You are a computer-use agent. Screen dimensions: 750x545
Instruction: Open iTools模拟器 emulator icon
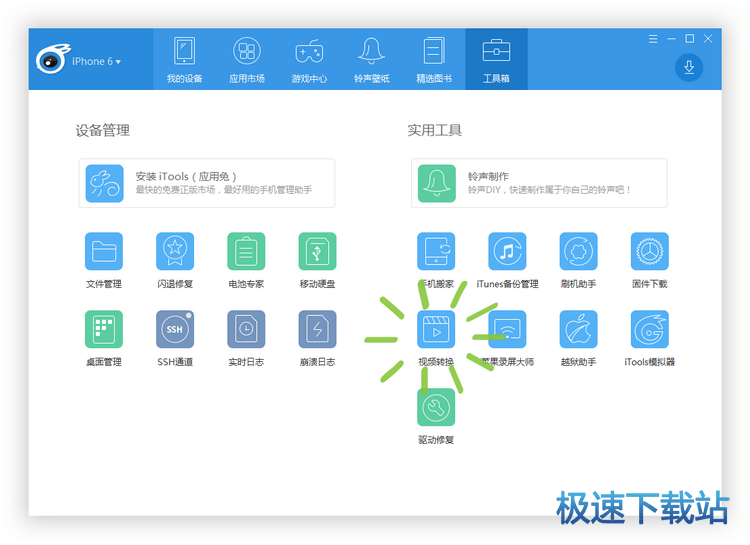tap(650, 329)
